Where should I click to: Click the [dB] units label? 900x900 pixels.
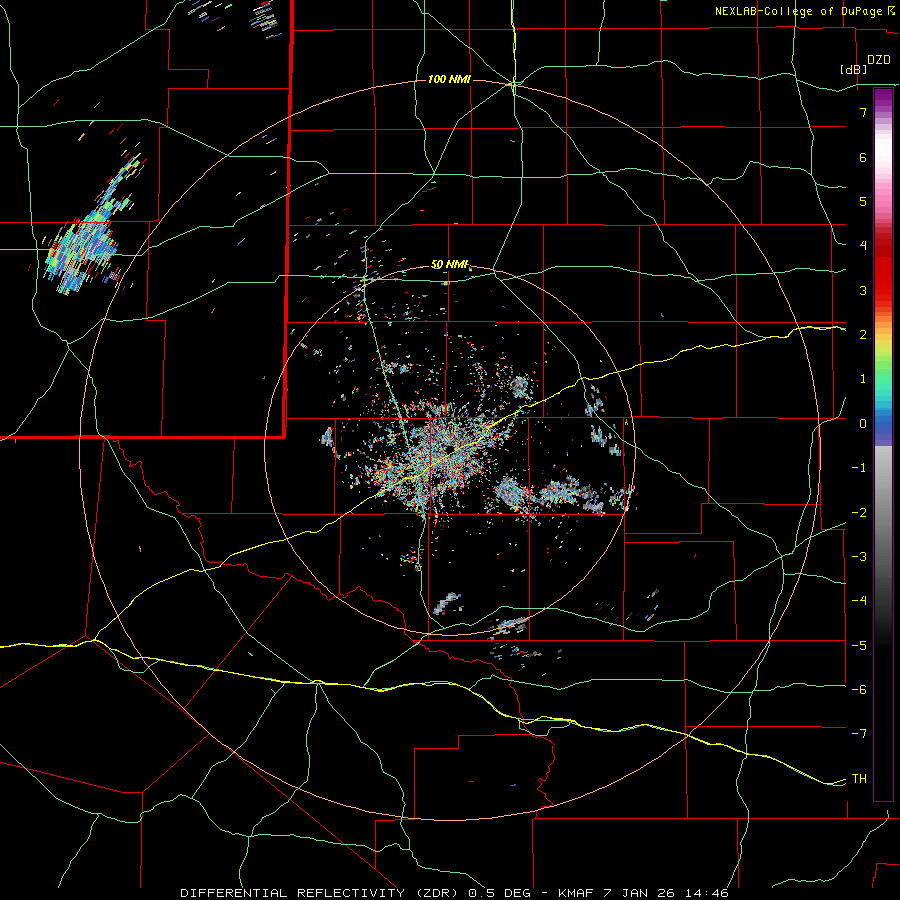click(854, 69)
